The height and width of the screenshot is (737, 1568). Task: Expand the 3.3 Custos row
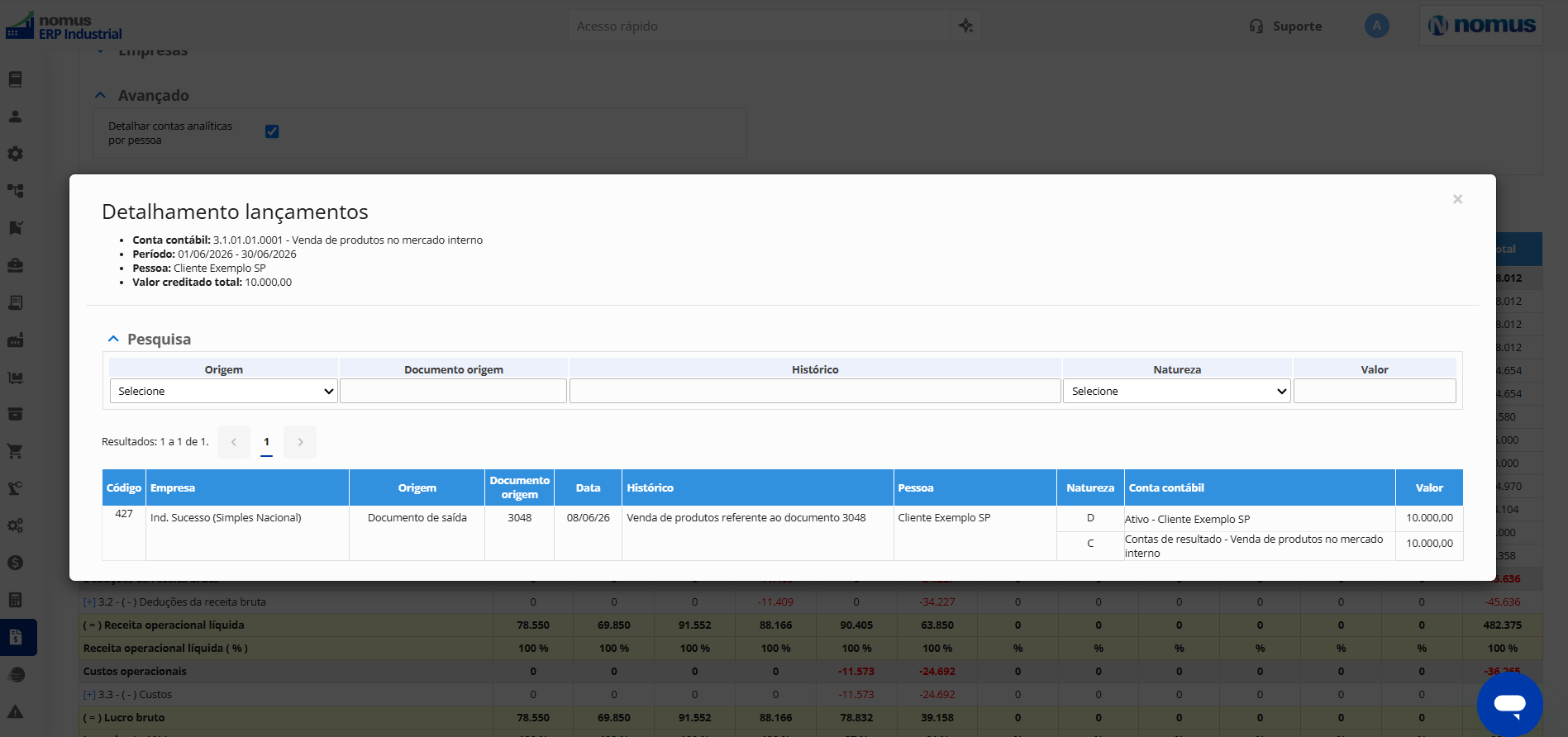pyautogui.click(x=89, y=695)
